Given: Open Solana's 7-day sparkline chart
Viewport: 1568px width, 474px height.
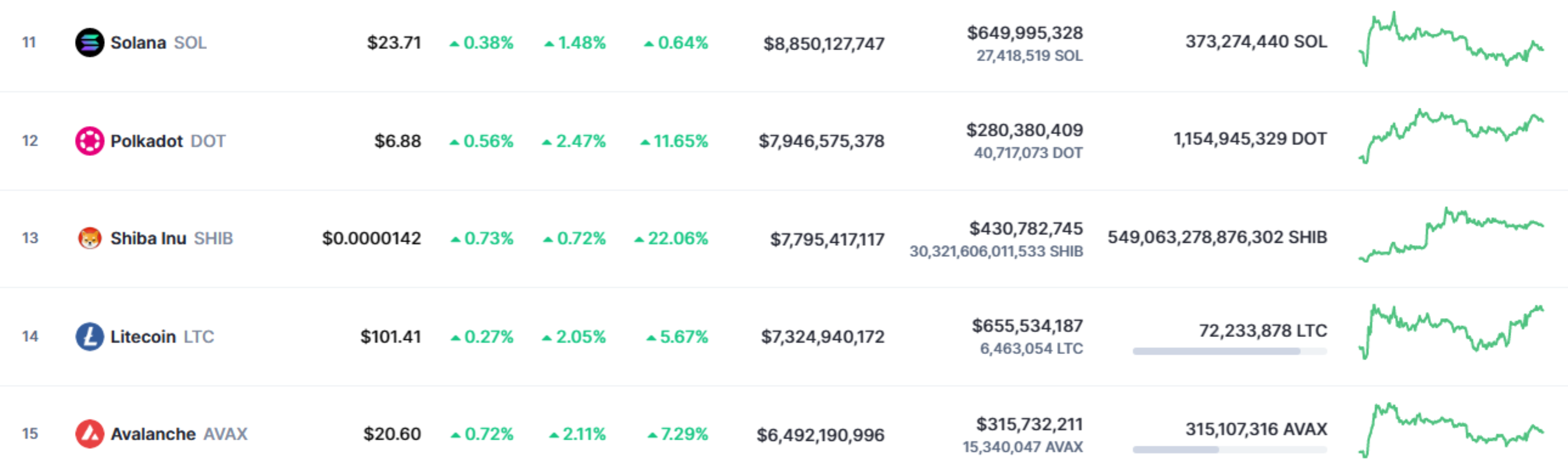Looking at the screenshot, I should click(x=1451, y=39).
